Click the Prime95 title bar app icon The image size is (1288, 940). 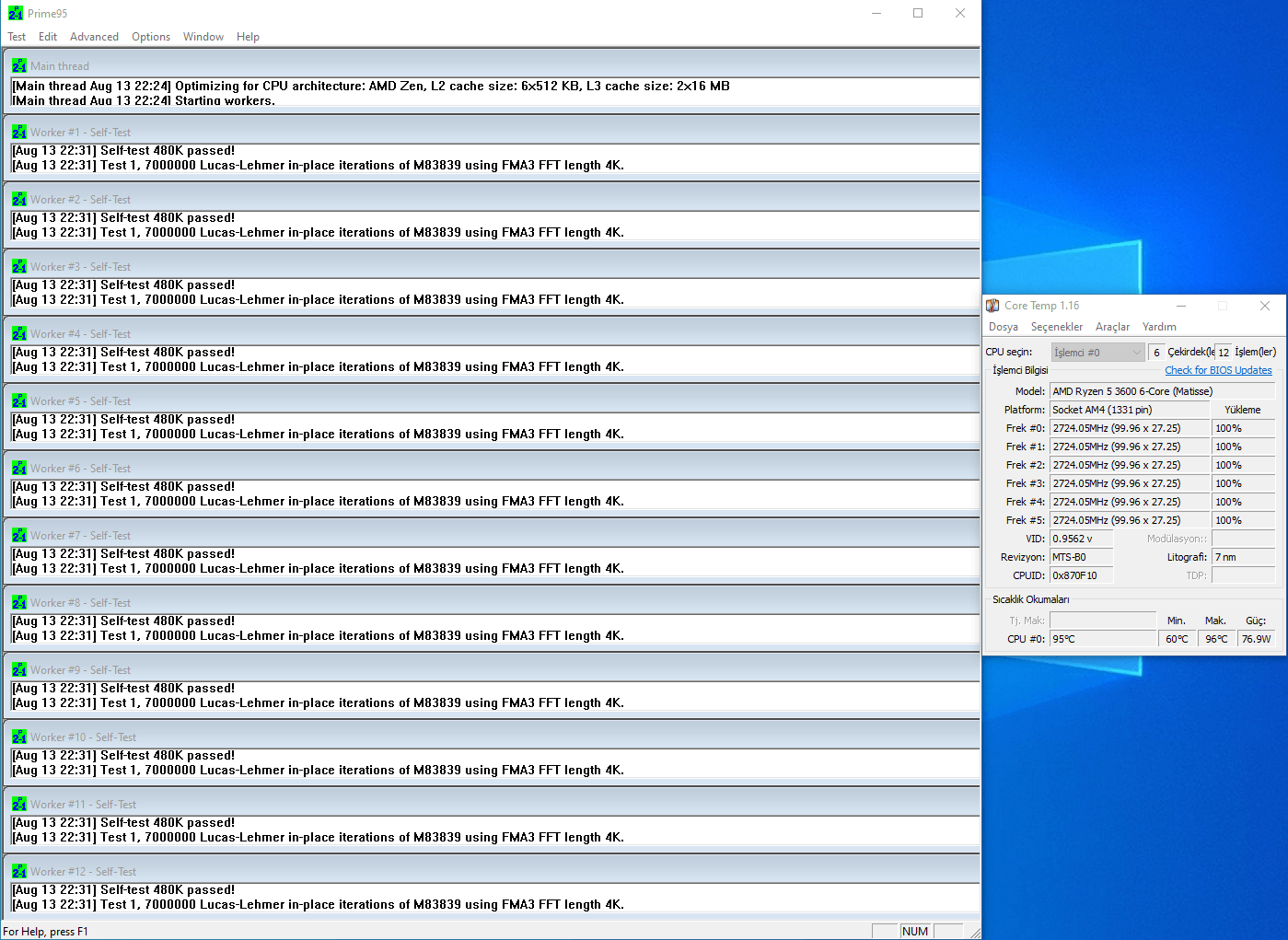16,13
